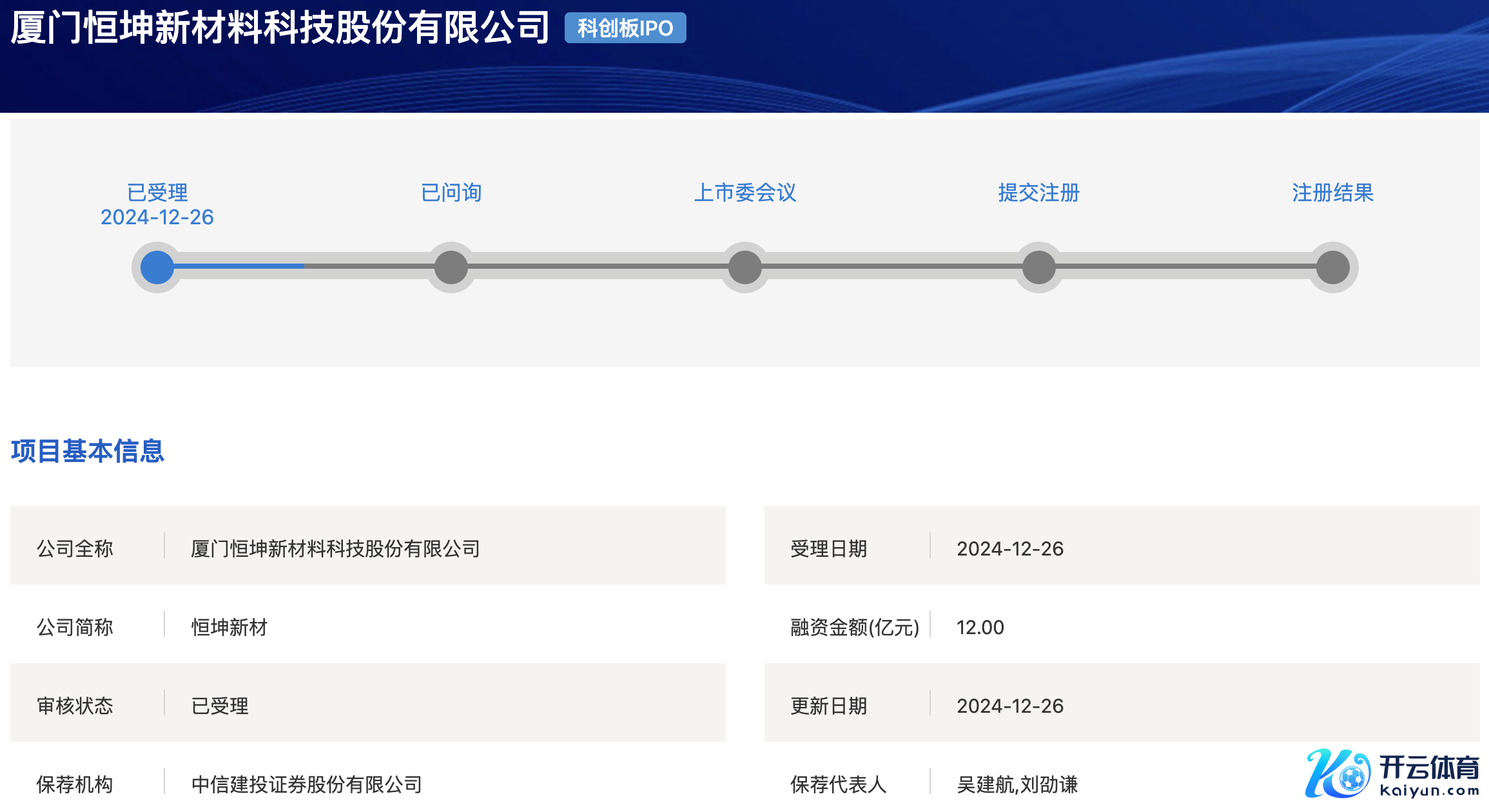Click the 2024-12-26 date under 已受理
This screenshot has height=812, width=1489.
(x=157, y=217)
